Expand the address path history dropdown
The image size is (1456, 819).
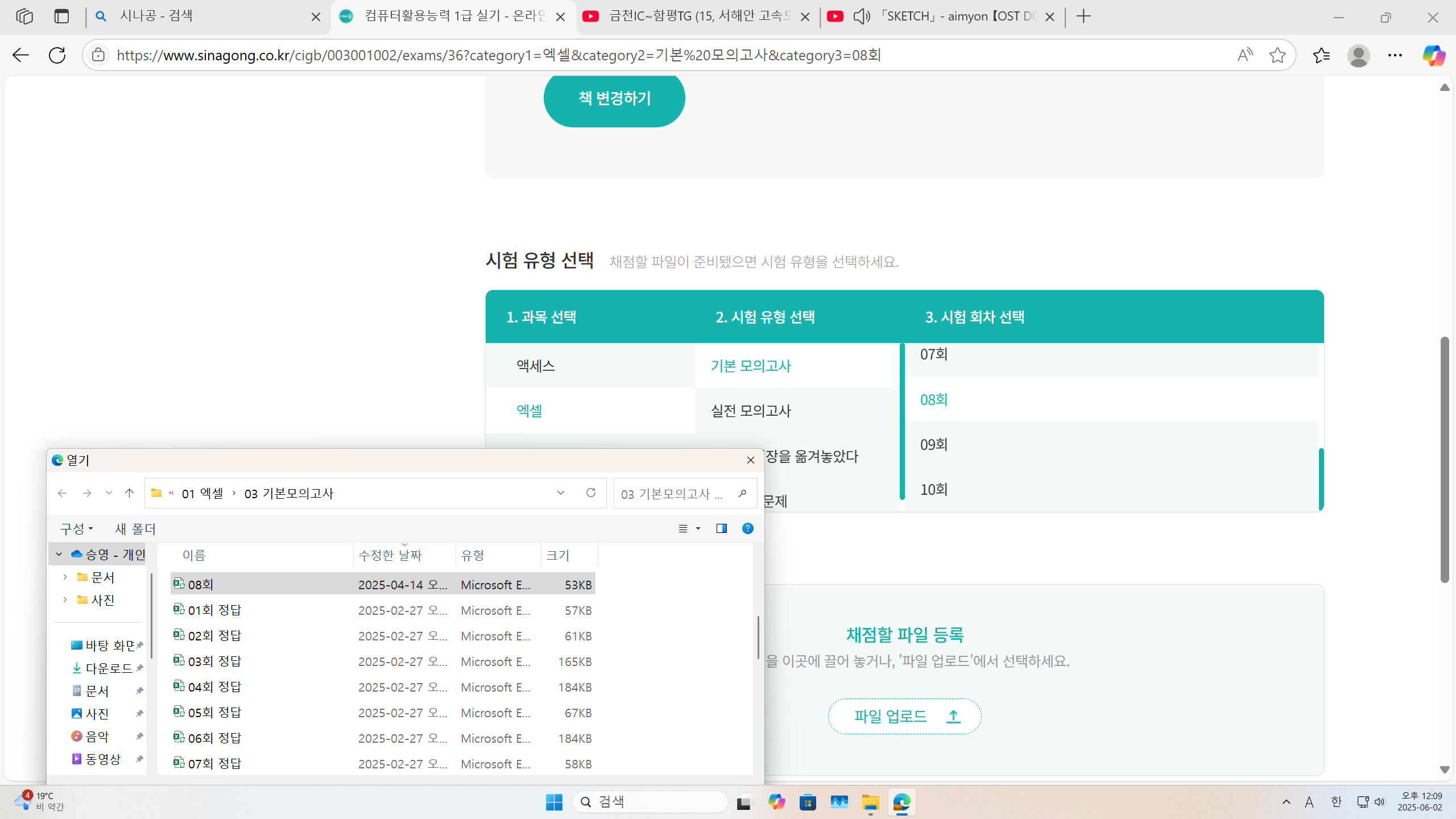point(561,493)
